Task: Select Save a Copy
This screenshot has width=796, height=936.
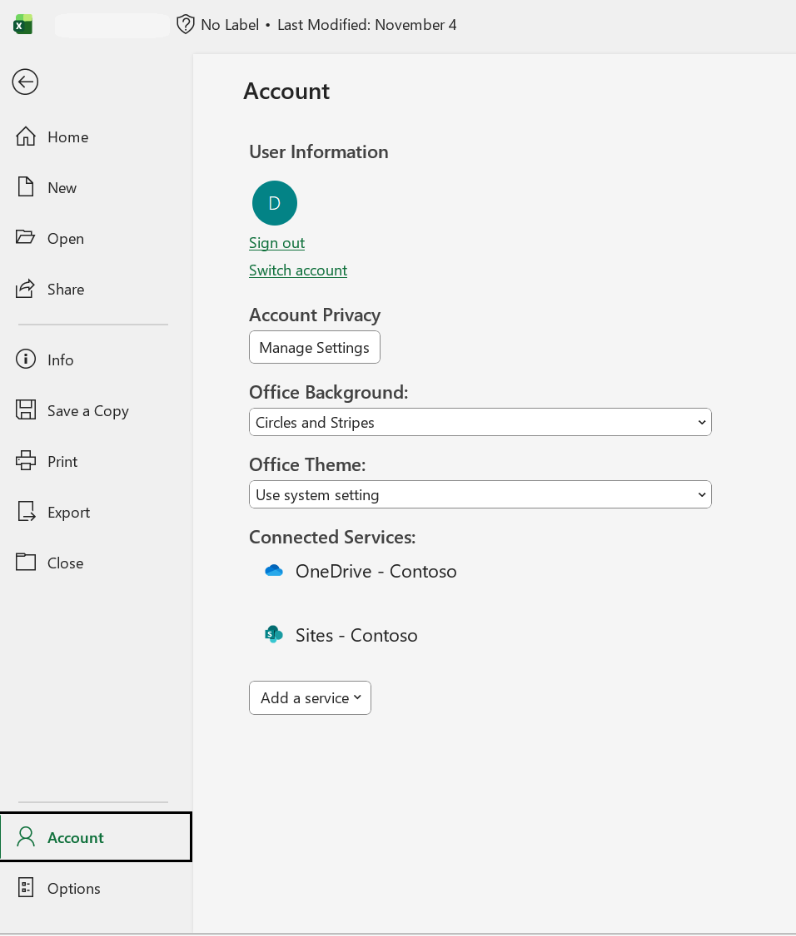Action: pos(96,411)
